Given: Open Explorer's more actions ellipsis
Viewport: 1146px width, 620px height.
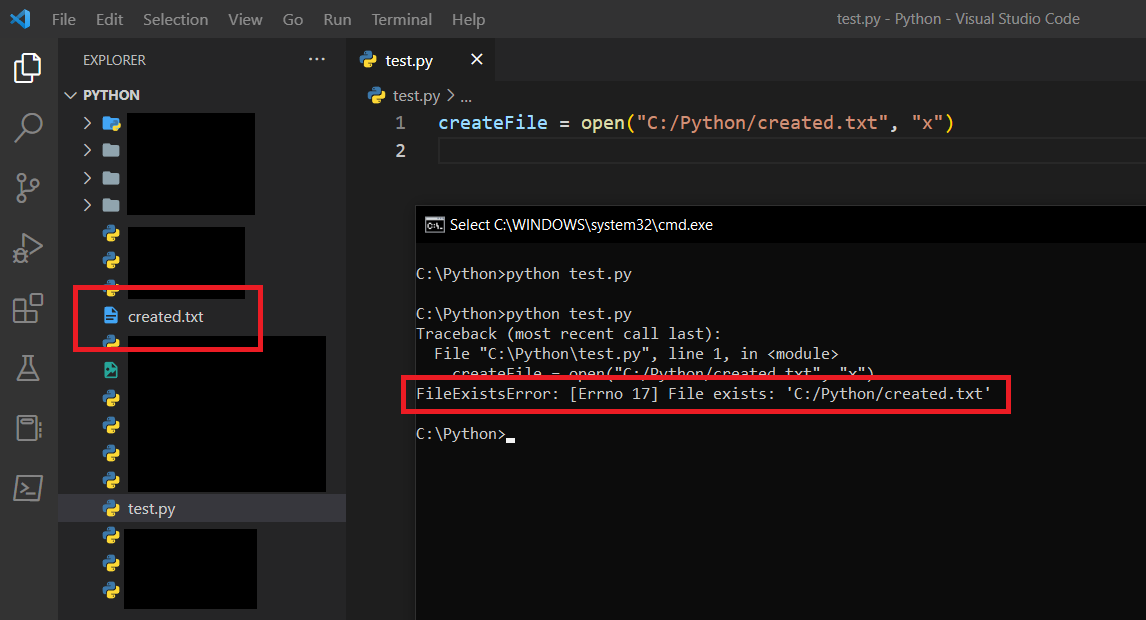Looking at the screenshot, I should coord(317,60).
